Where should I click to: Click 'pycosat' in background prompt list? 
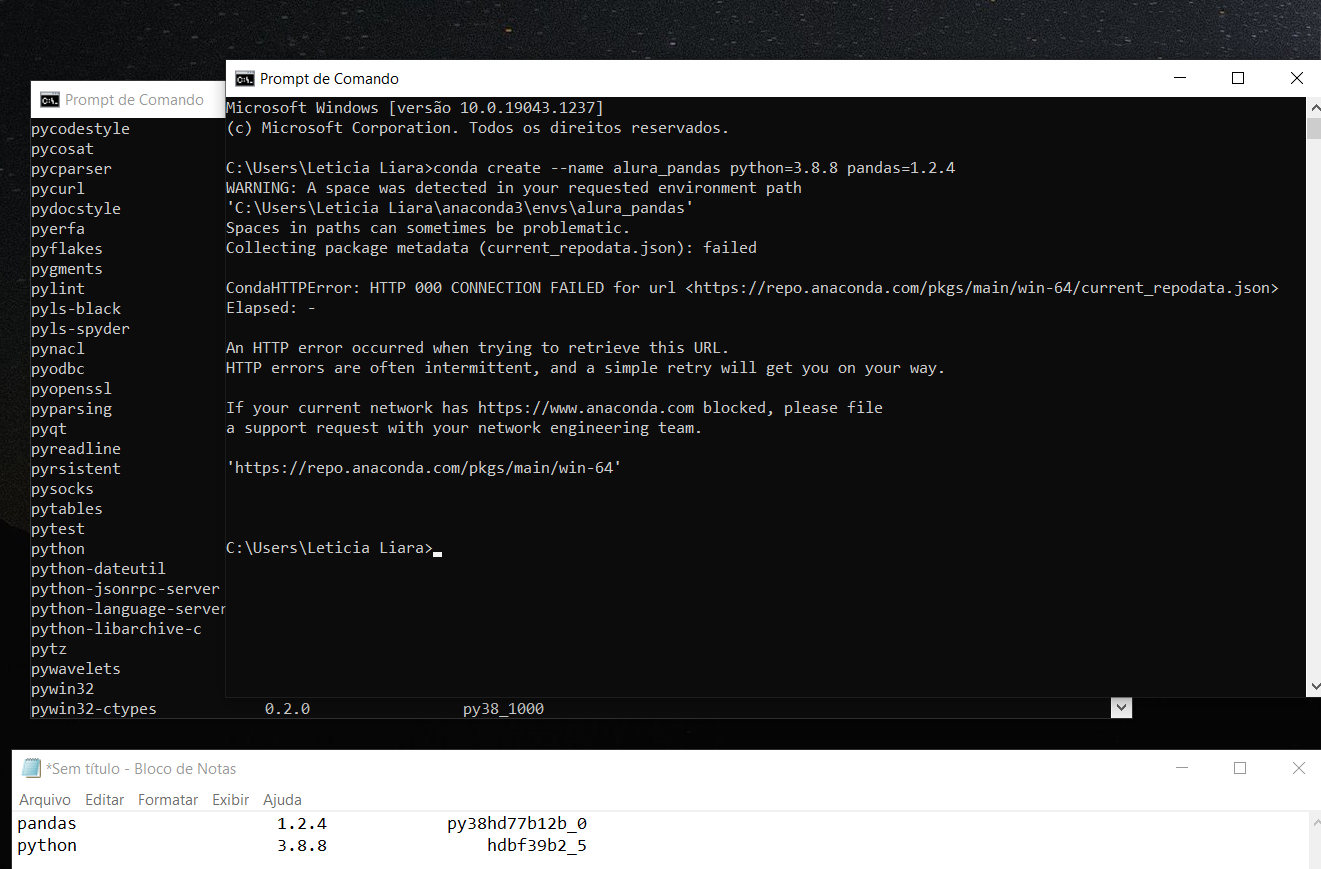(x=62, y=149)
